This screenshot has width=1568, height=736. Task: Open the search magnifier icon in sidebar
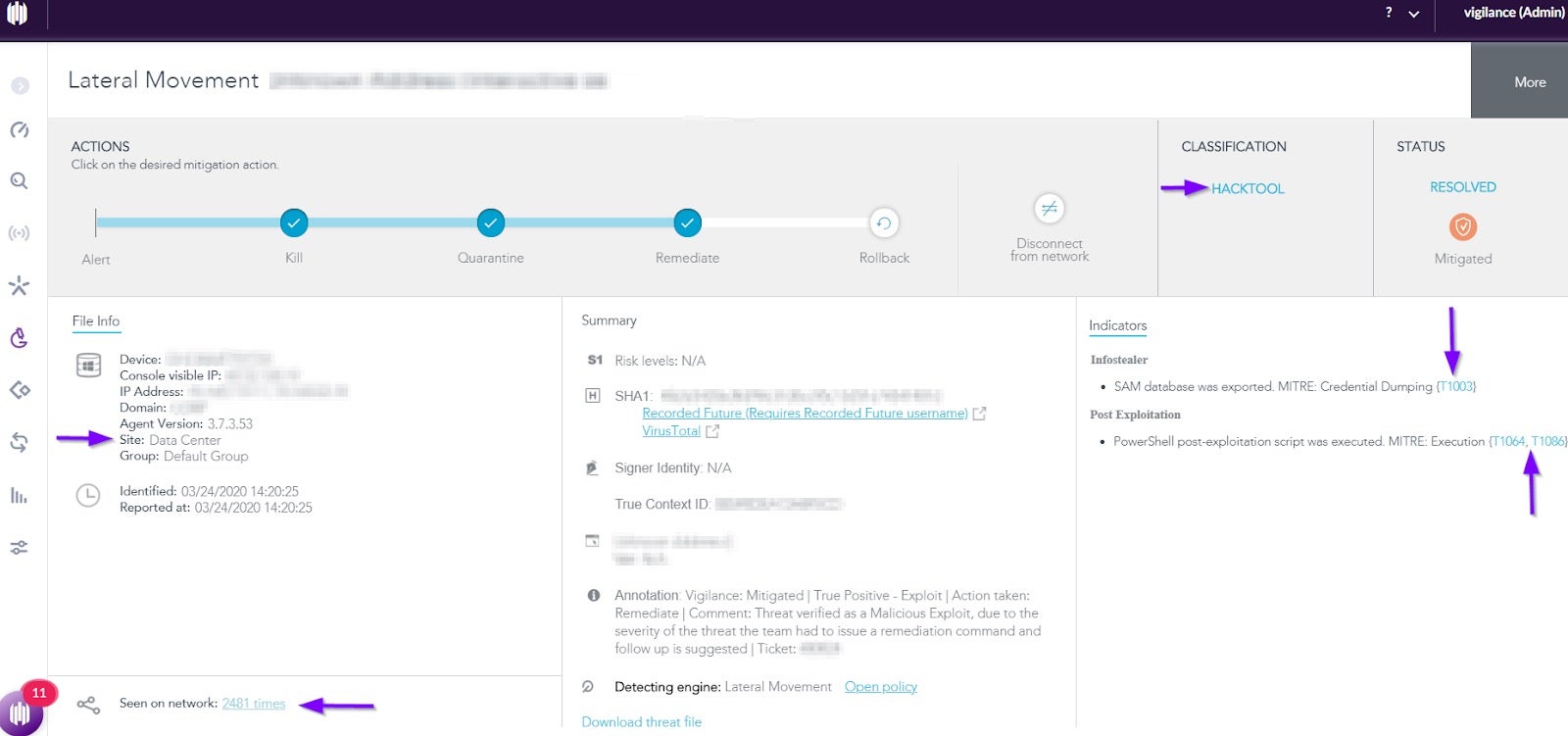coord(20,181)
